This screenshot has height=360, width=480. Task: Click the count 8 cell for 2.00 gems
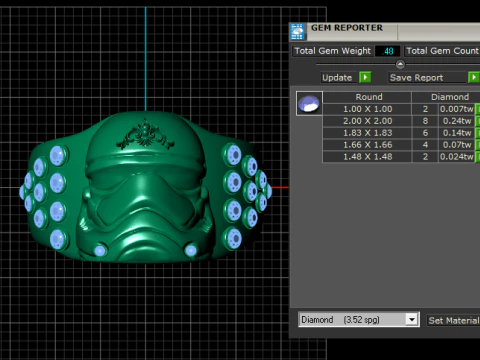coord(425,121)
